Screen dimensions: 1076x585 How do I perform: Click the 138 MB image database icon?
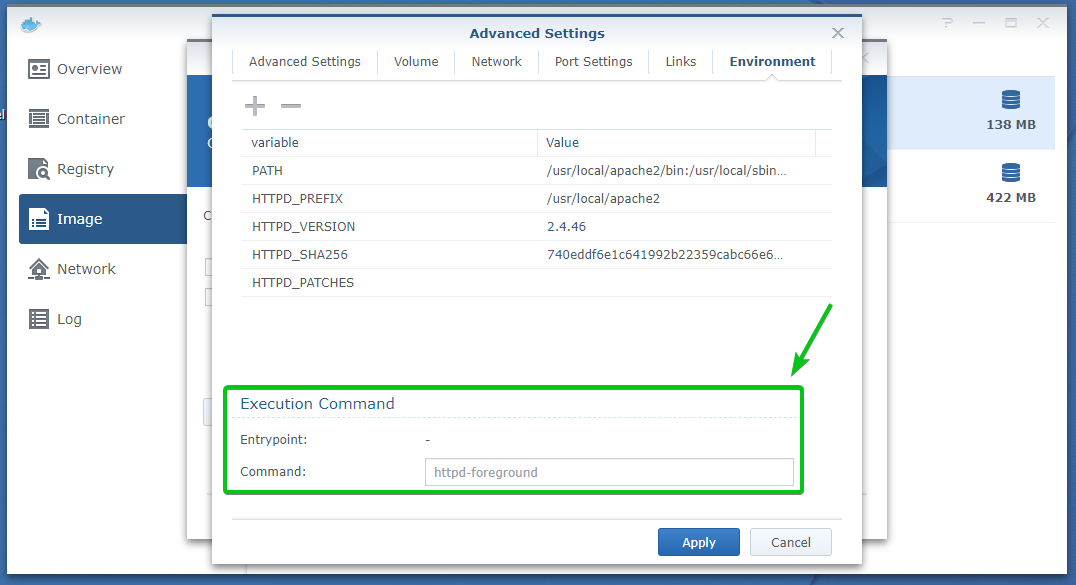[1010, 100]
